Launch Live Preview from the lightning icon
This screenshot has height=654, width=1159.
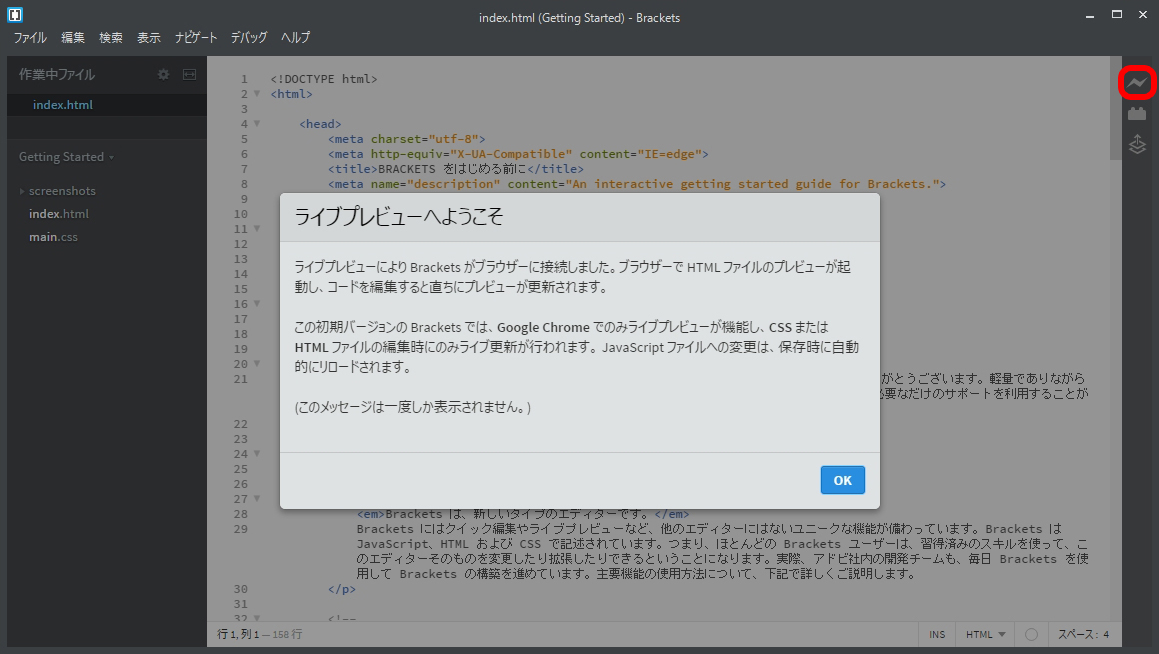point(1137,83)
